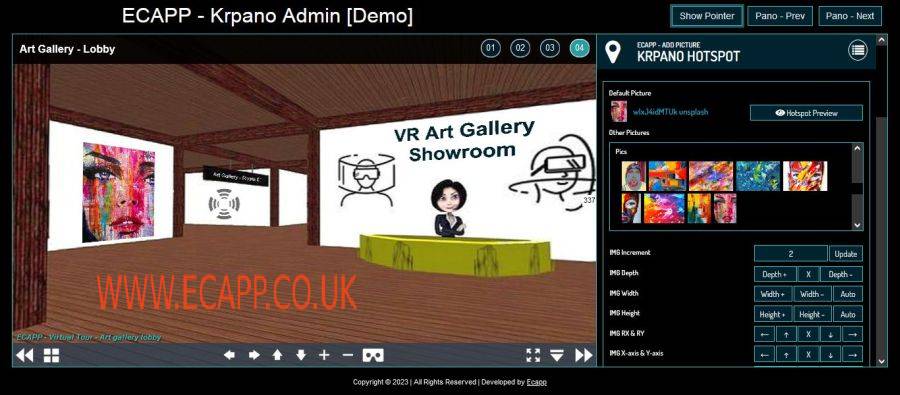Collapse the viewer control bar triangle
This screenshot has width=900, height=395.
click(x=557, y=355)
